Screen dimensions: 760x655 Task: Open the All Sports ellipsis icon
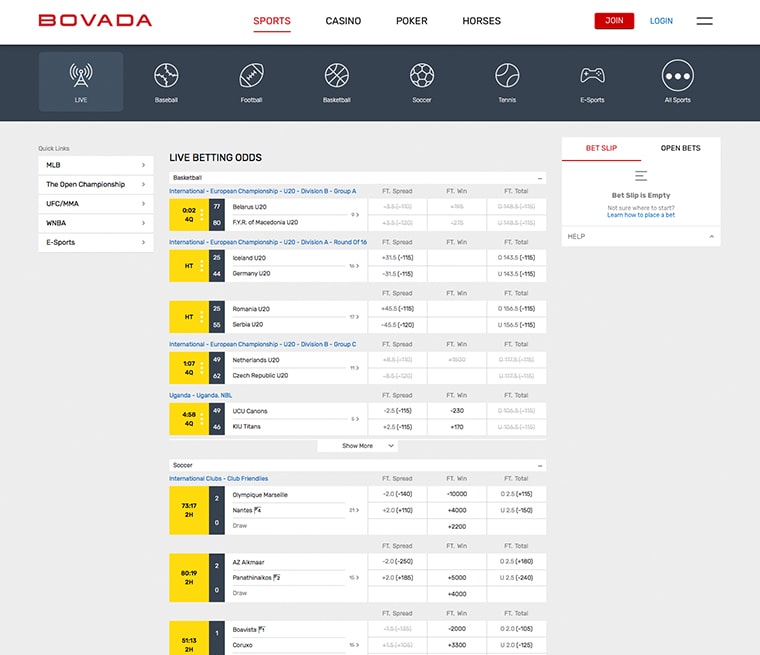pyautogui.click(x=678, y=76)
